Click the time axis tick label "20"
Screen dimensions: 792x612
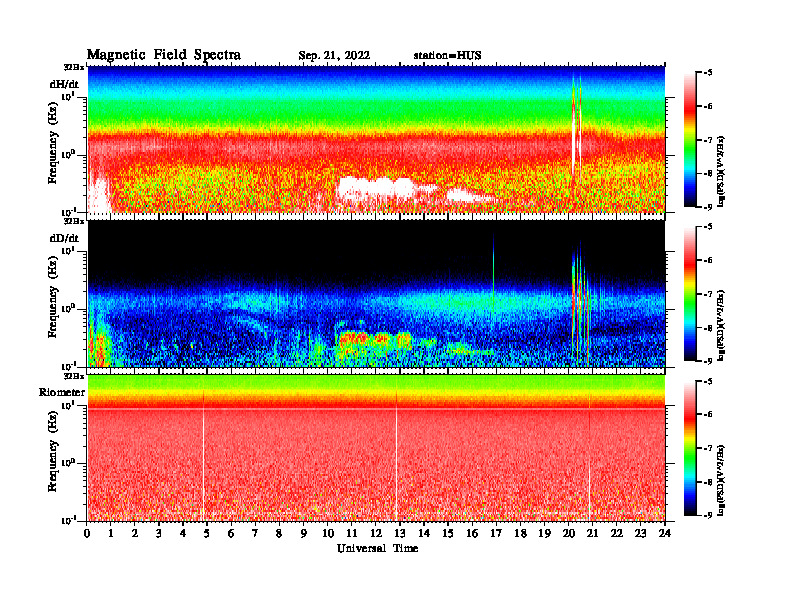tap(568, 533)
